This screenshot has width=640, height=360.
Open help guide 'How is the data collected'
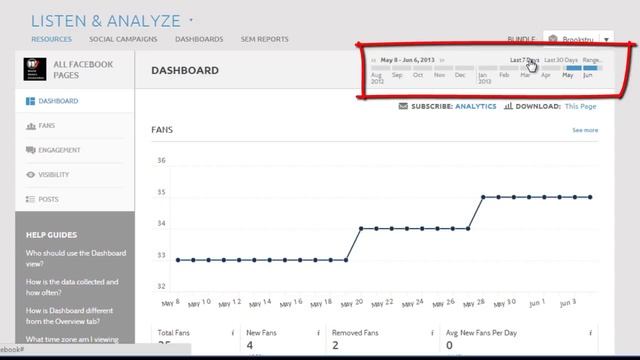(72, 287)
